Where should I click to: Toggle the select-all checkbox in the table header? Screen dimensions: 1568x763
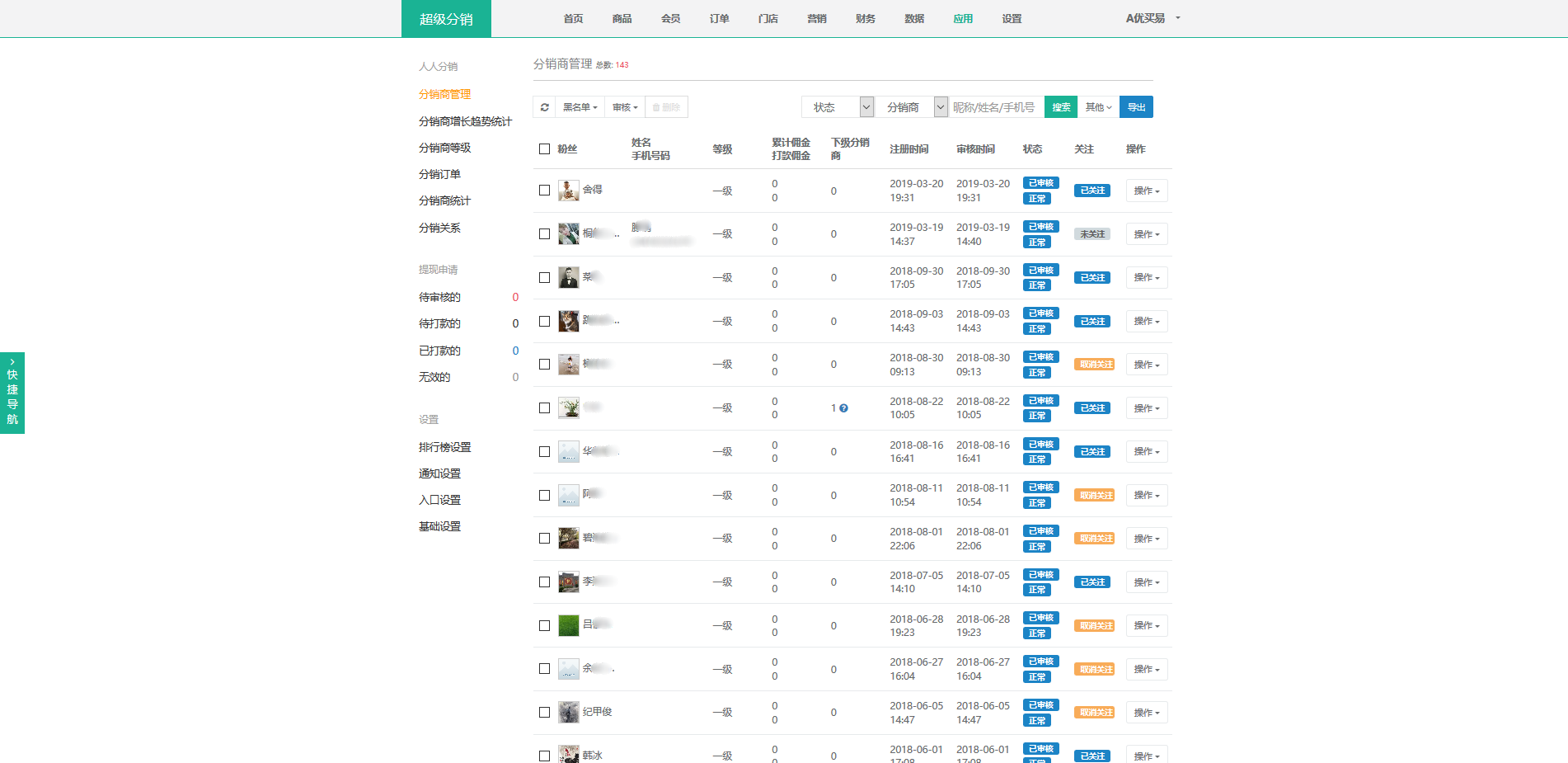(x=544, y=149)
